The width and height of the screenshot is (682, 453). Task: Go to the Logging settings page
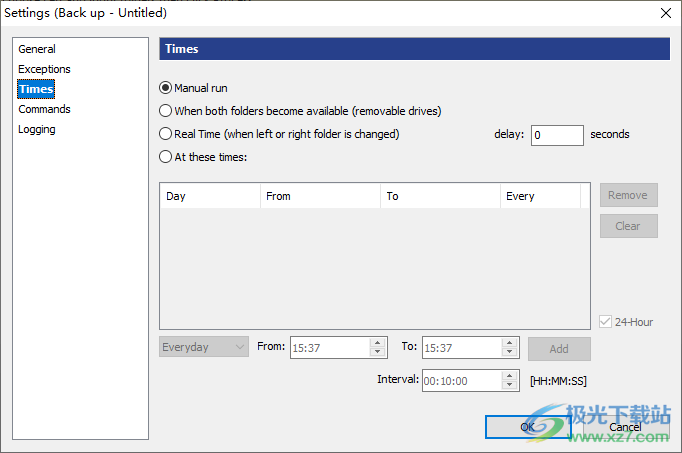tap(37, 129)
